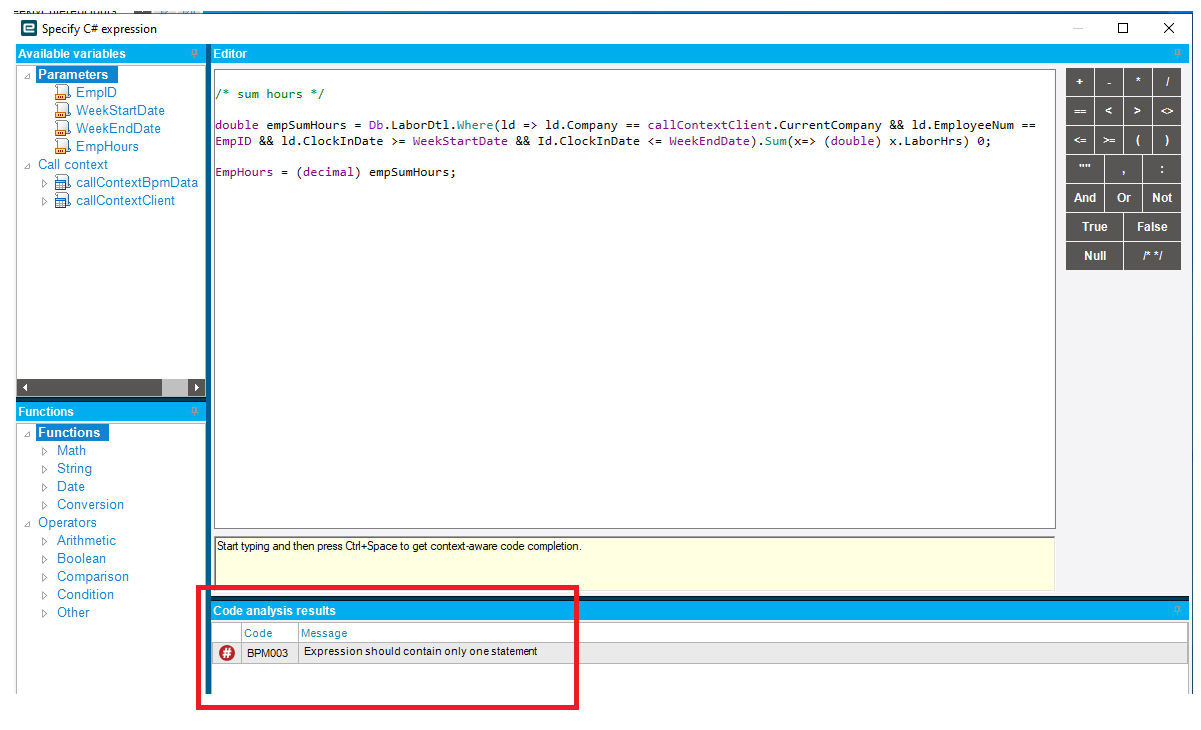
Task: Collapse the Operators tree node
Action: click(27, 523)
